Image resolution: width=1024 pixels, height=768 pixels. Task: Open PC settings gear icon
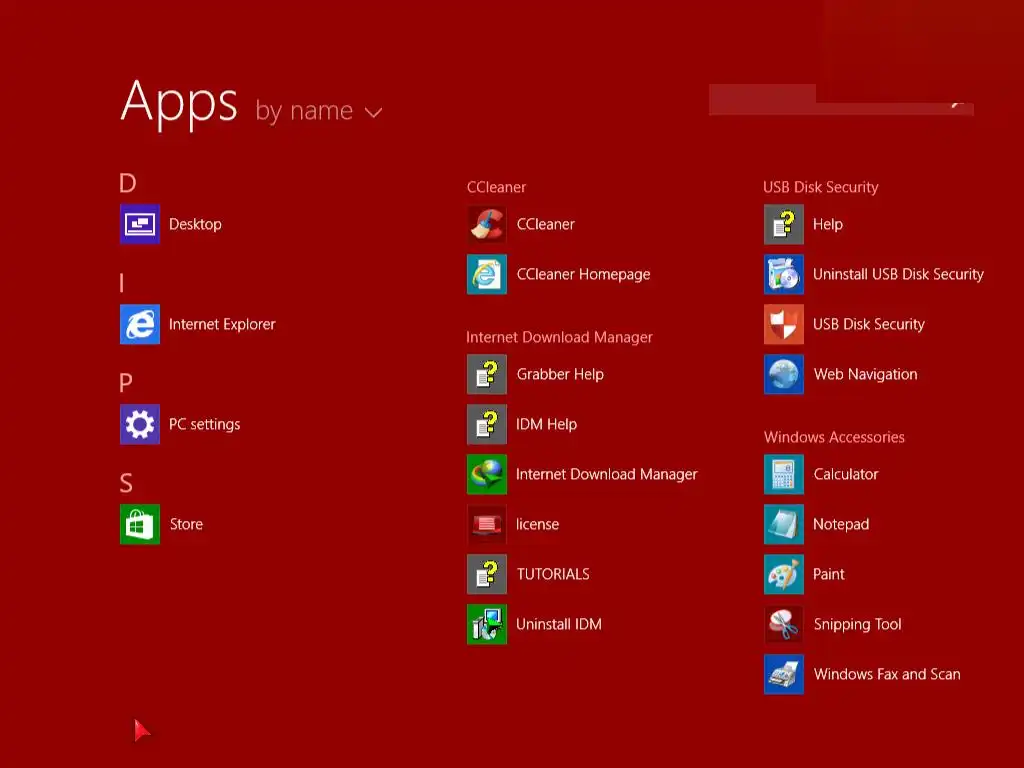click(x=140, y=424)
